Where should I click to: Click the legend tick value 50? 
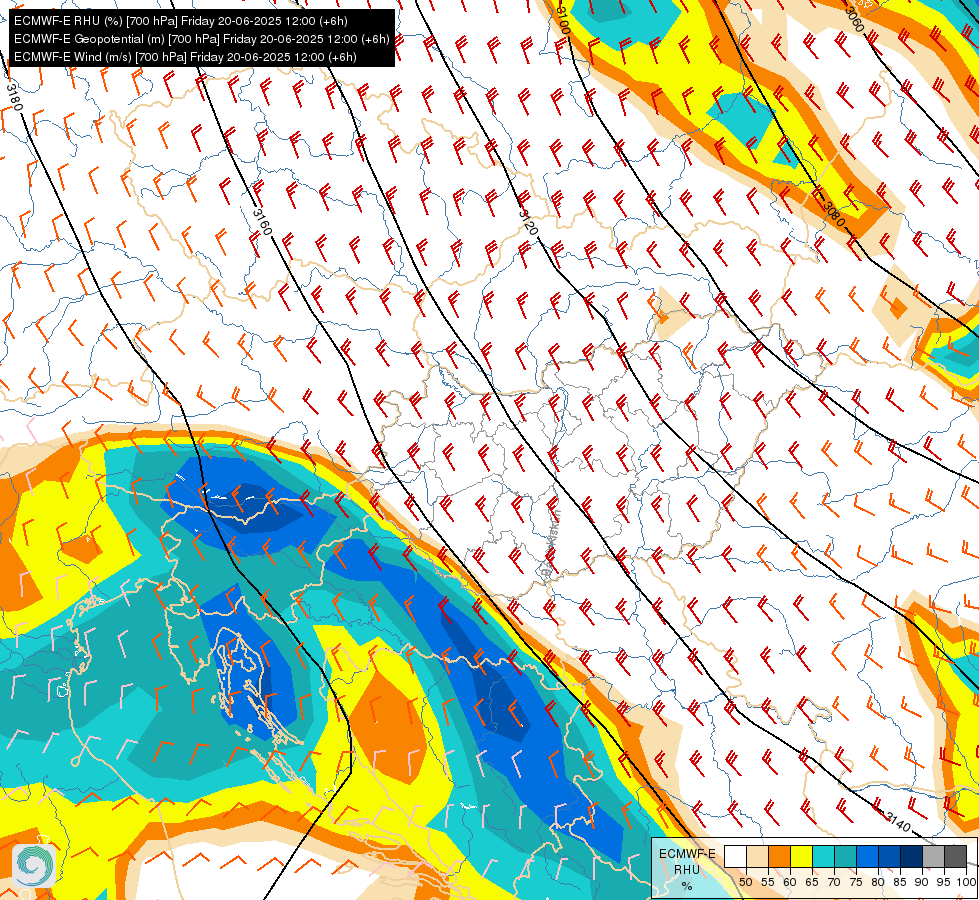[x=745, y=882]
